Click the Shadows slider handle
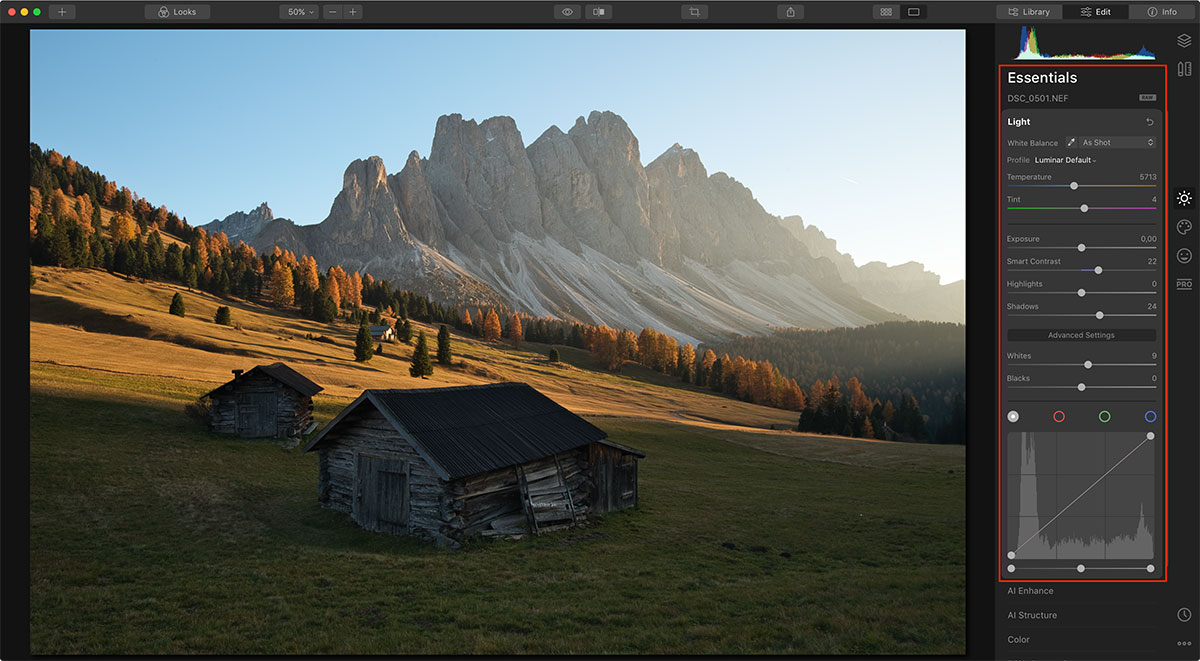This screenshot has width=1200, height=661. point(1099,315)
